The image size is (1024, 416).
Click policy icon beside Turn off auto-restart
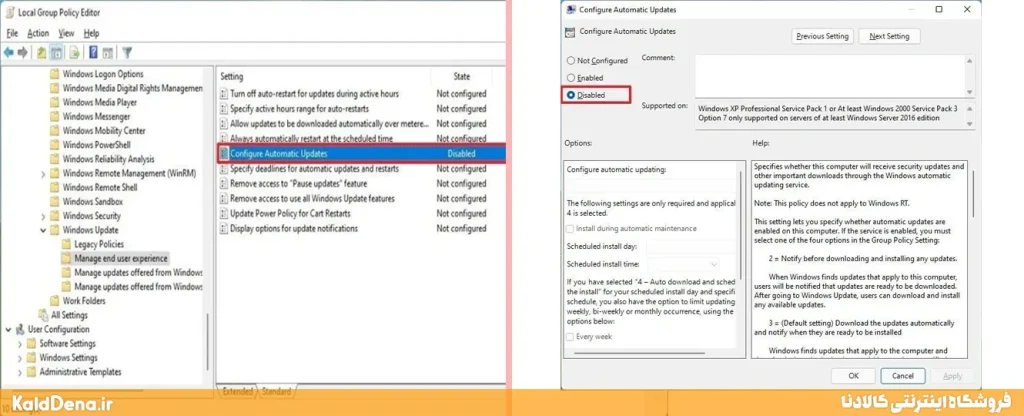(224, 93)
